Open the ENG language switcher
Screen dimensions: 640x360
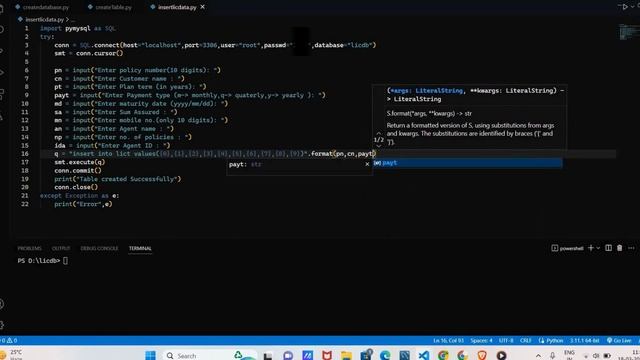[x=569, y=354]
